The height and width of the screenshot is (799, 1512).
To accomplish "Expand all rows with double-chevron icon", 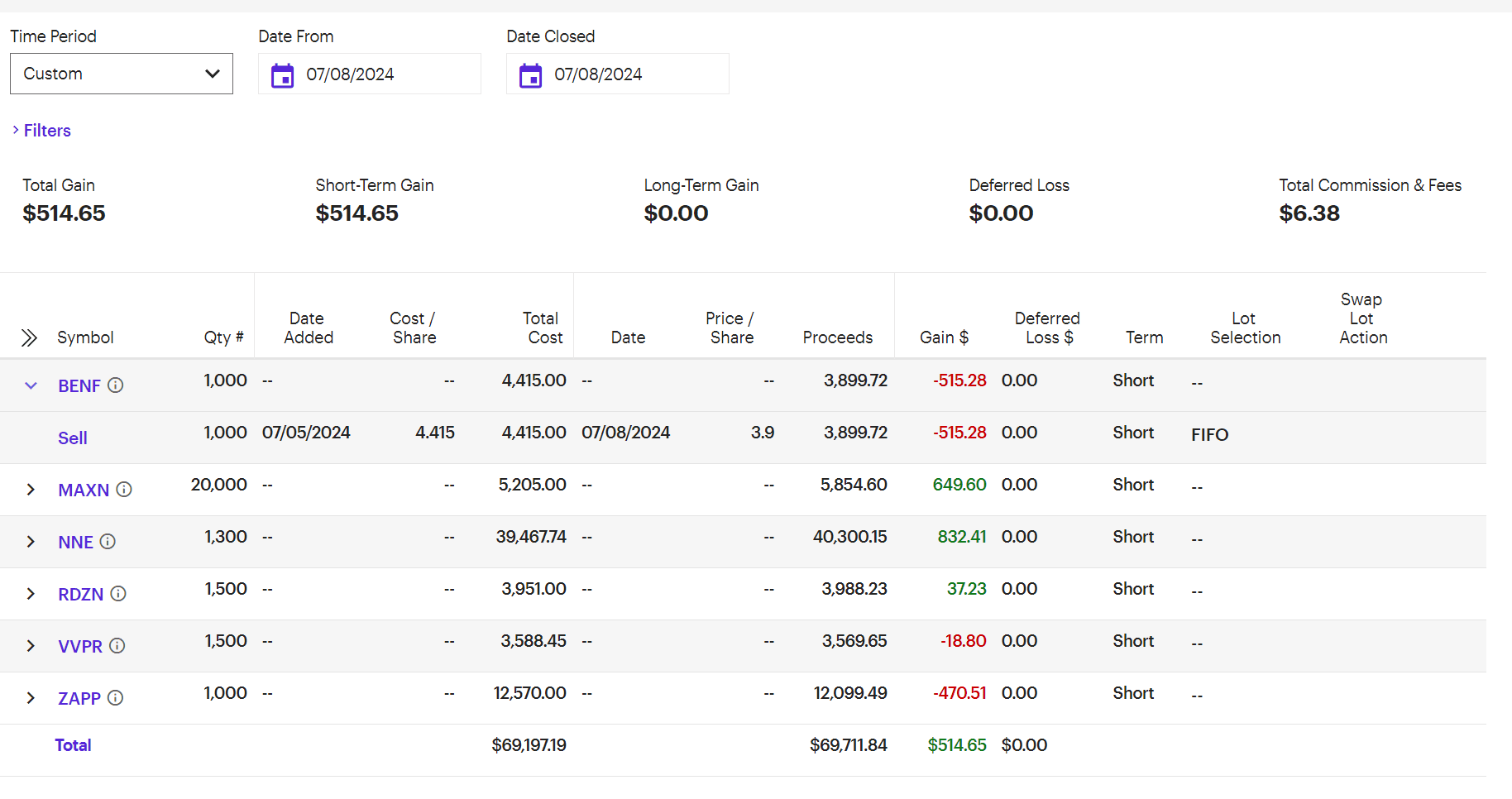I will tap(29, 337).
